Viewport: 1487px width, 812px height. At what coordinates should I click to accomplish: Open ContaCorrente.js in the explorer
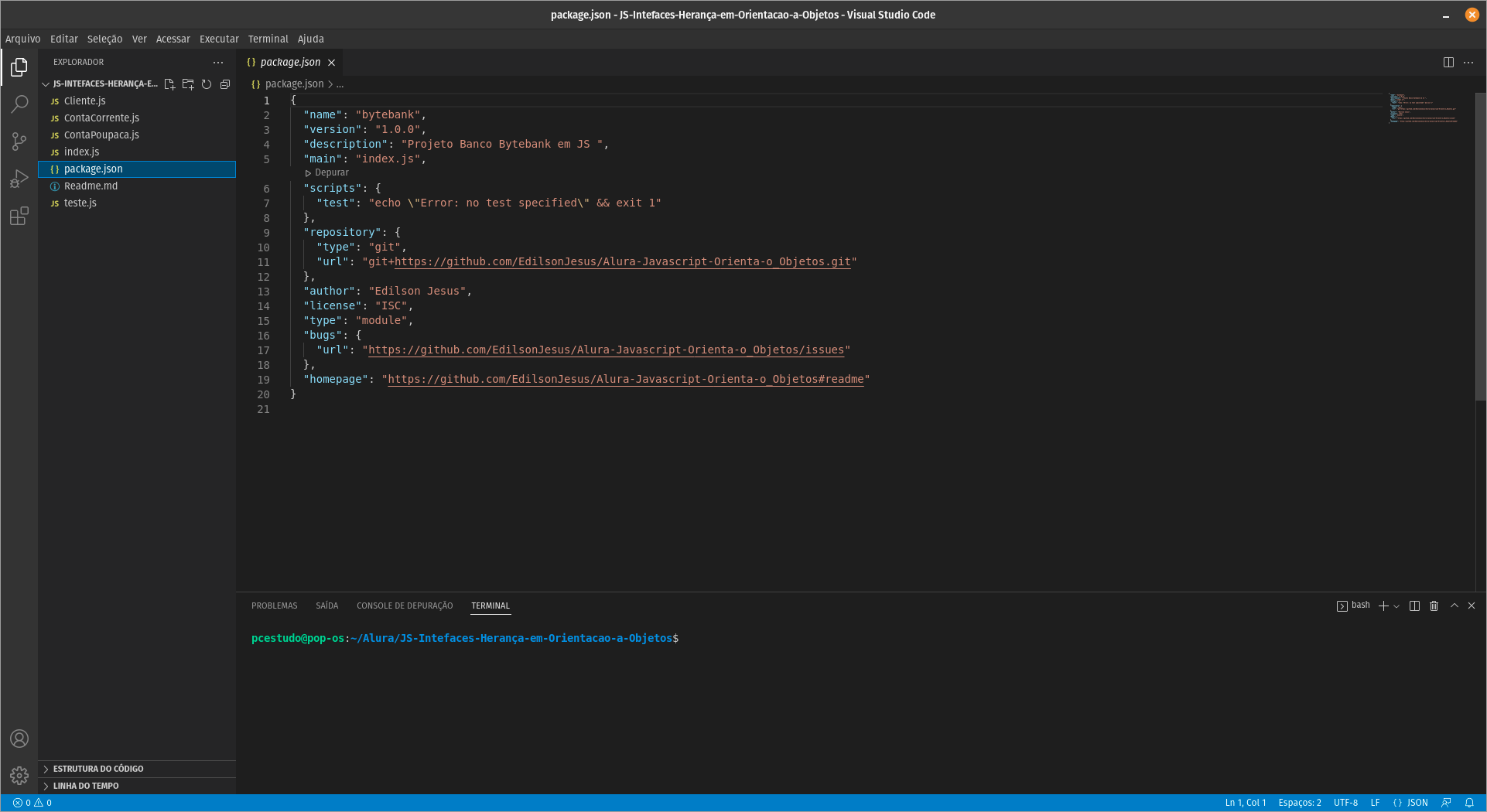click(x=138, y=118)
